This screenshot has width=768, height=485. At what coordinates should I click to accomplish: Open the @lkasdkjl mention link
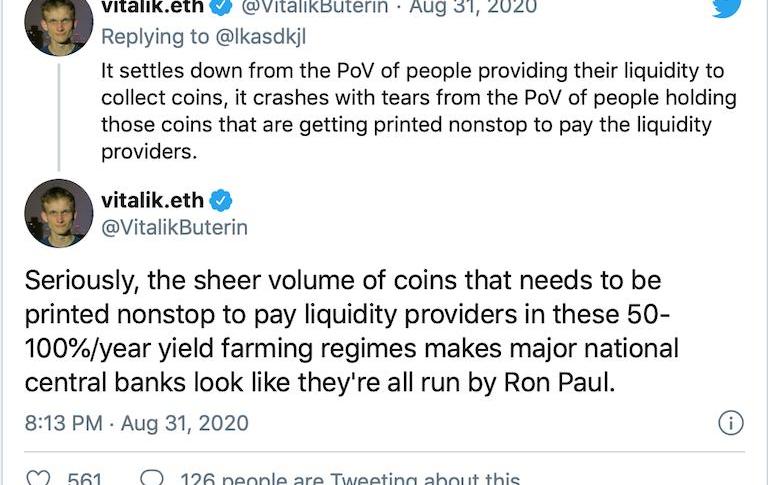coord(261,37)
